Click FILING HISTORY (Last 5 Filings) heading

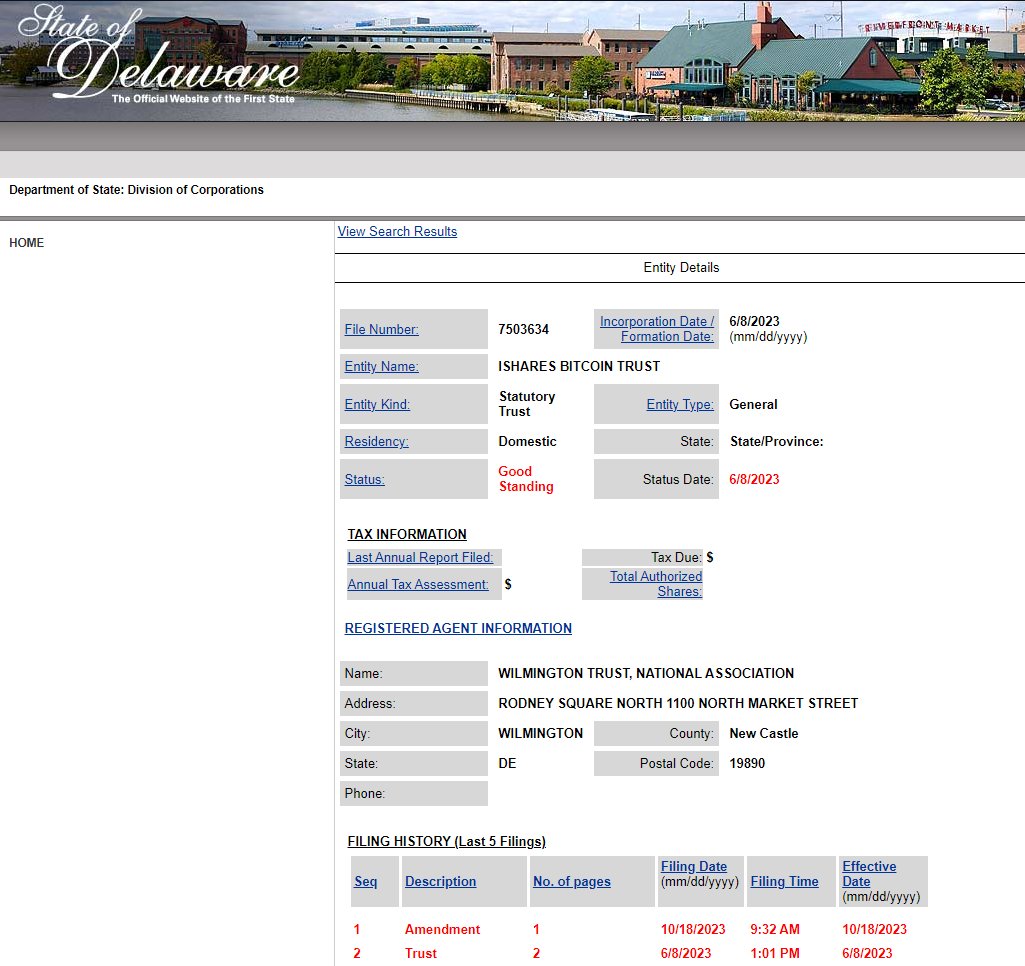(x=446, y=841)
